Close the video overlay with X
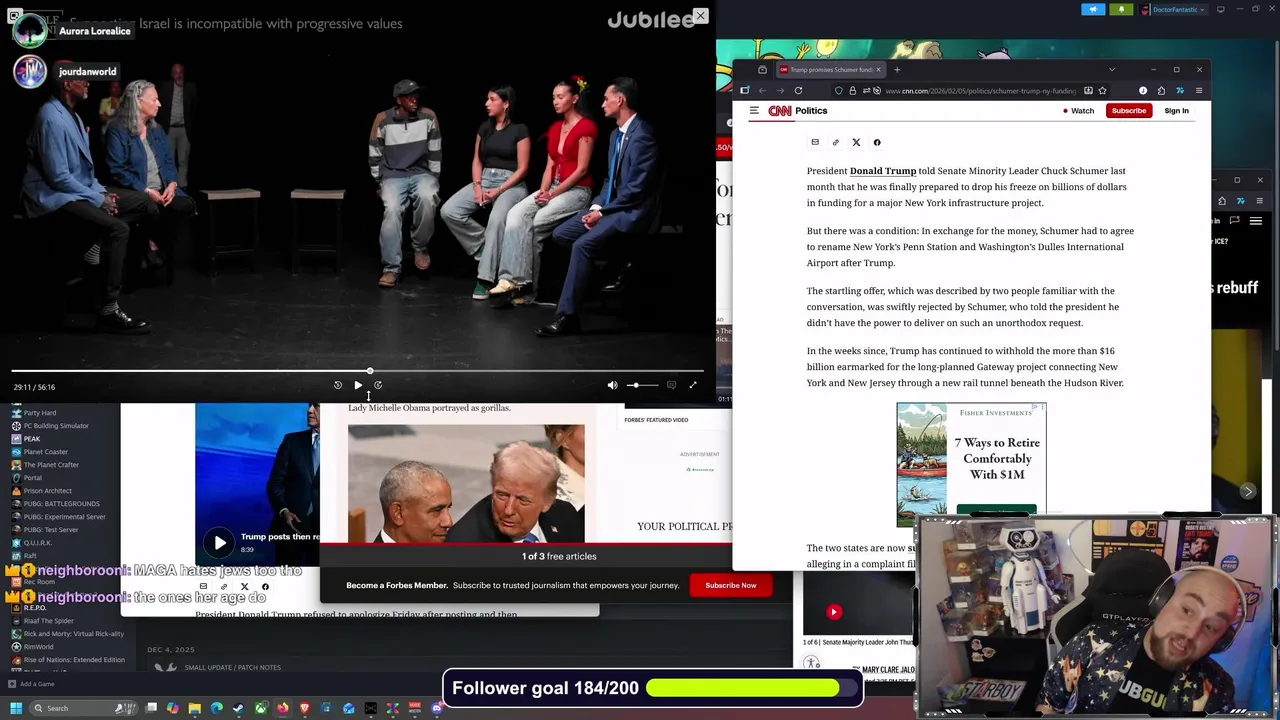 [700, 16]
